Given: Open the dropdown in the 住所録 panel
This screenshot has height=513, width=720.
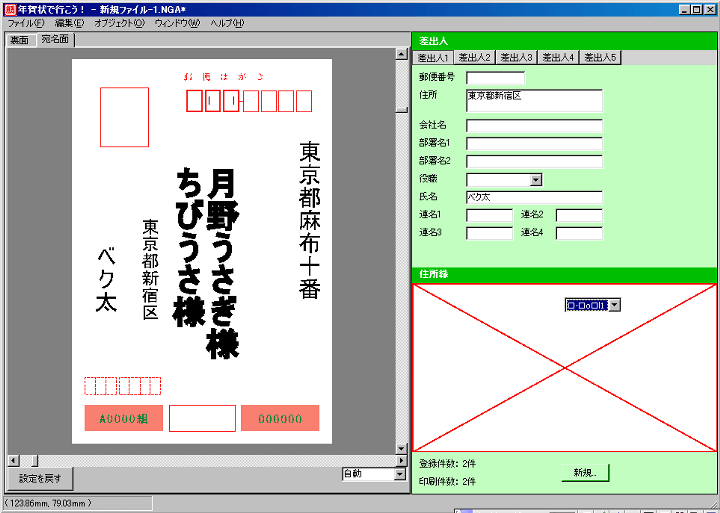Looking at the screenshot, I should (614, 305).
